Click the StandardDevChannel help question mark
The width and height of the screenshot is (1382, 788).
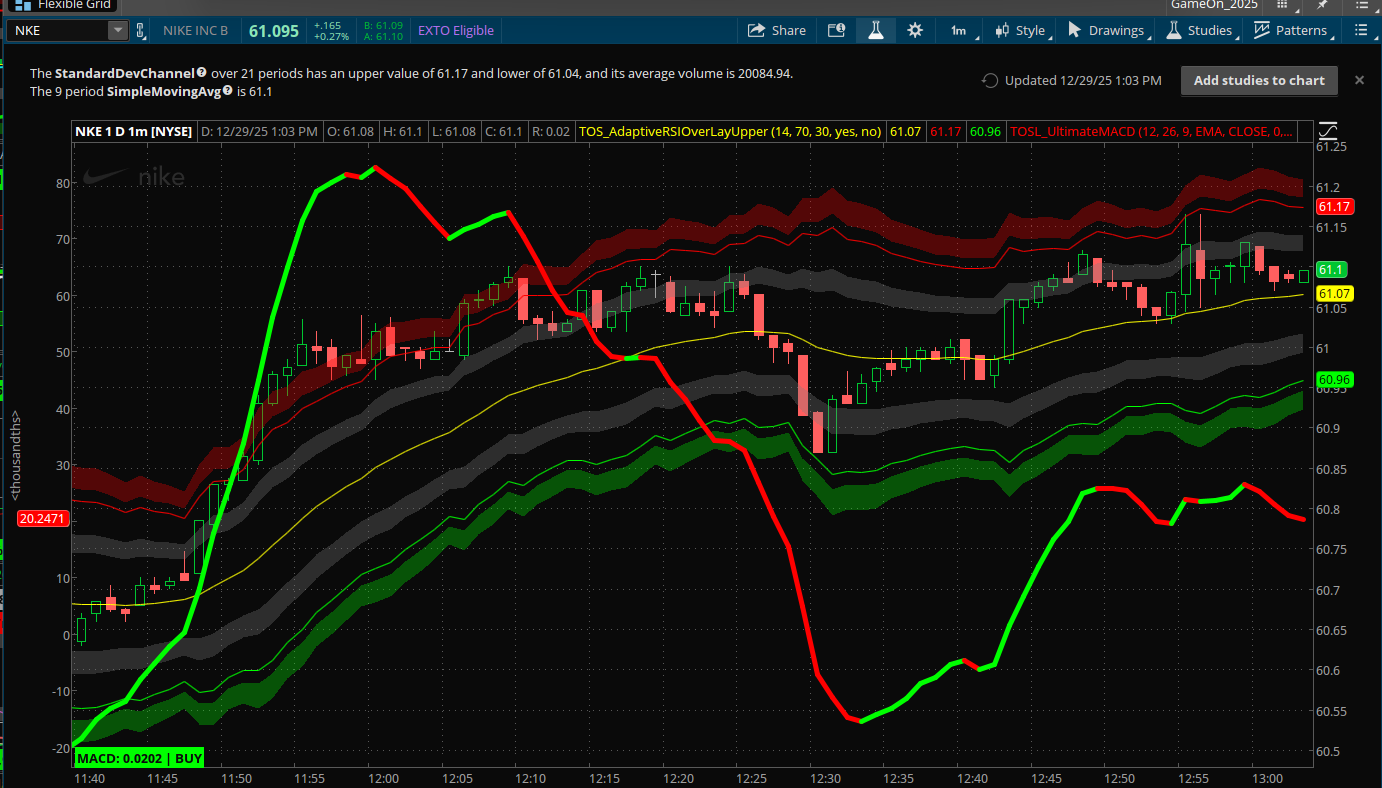[202, 73]
